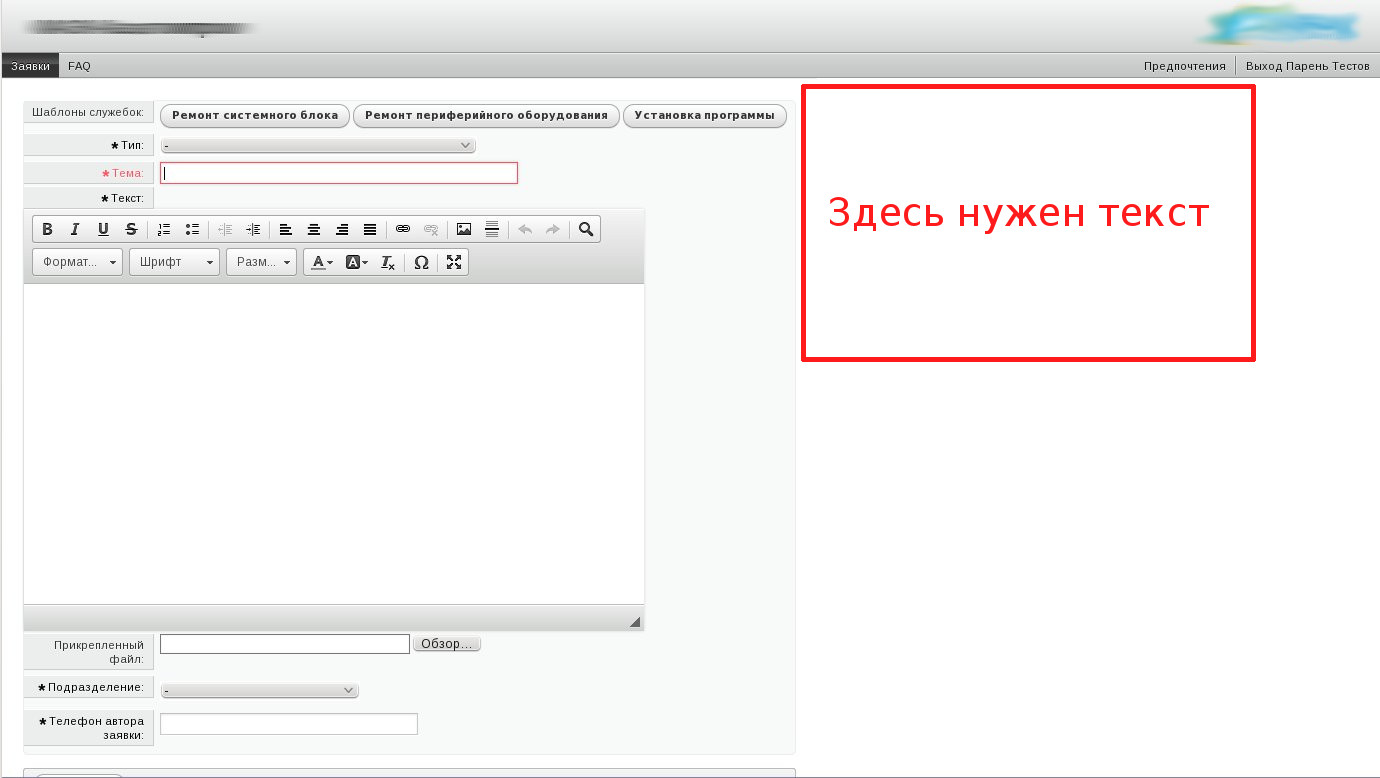Insert horizontal line in editor
This screenshot has height=778, width=1380.
coord(492,229)
